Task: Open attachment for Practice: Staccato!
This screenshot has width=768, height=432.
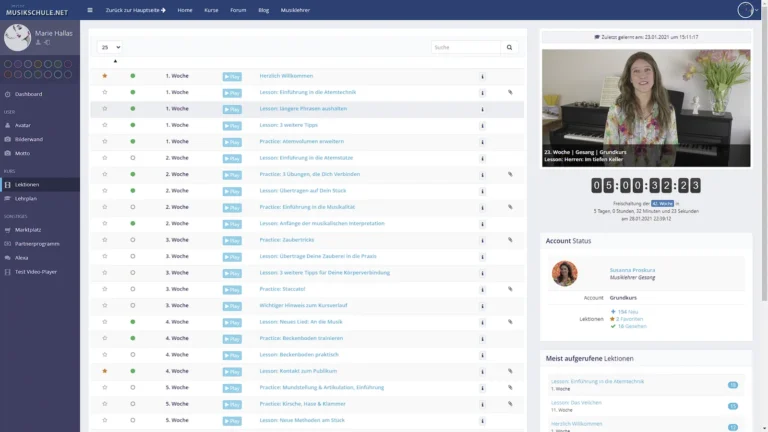Action: 510,289
